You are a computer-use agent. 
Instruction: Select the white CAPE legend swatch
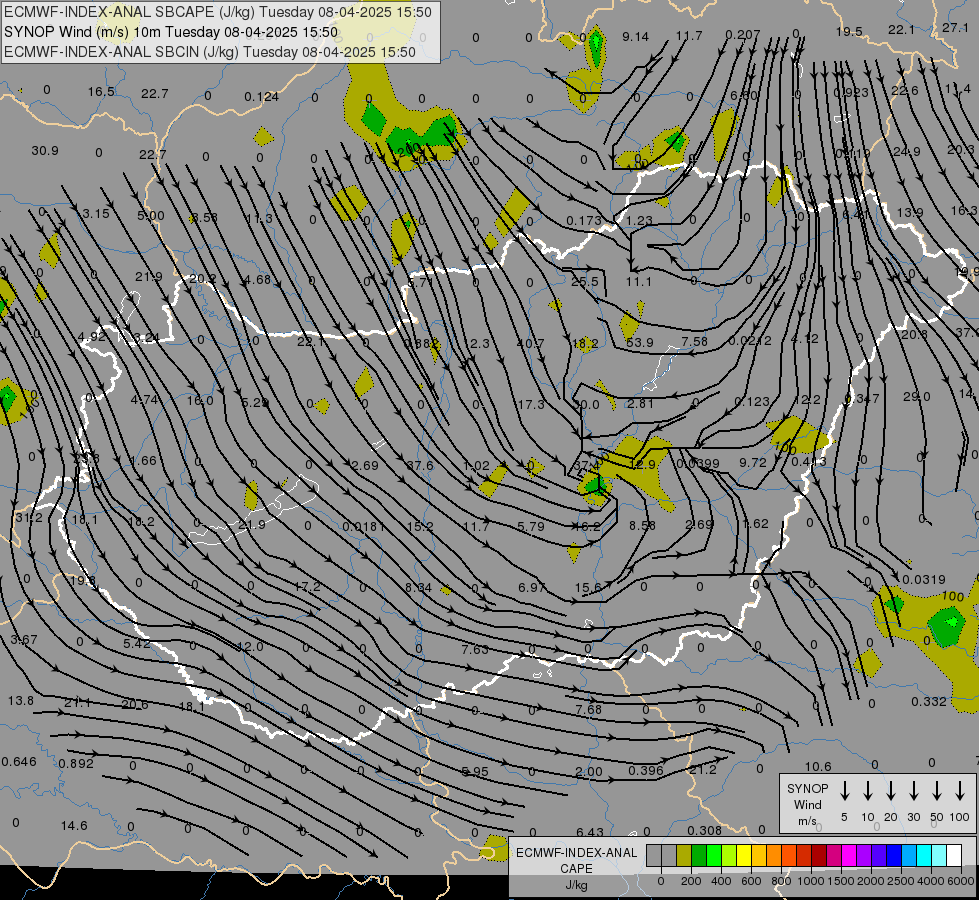click(x=955, y=856)
